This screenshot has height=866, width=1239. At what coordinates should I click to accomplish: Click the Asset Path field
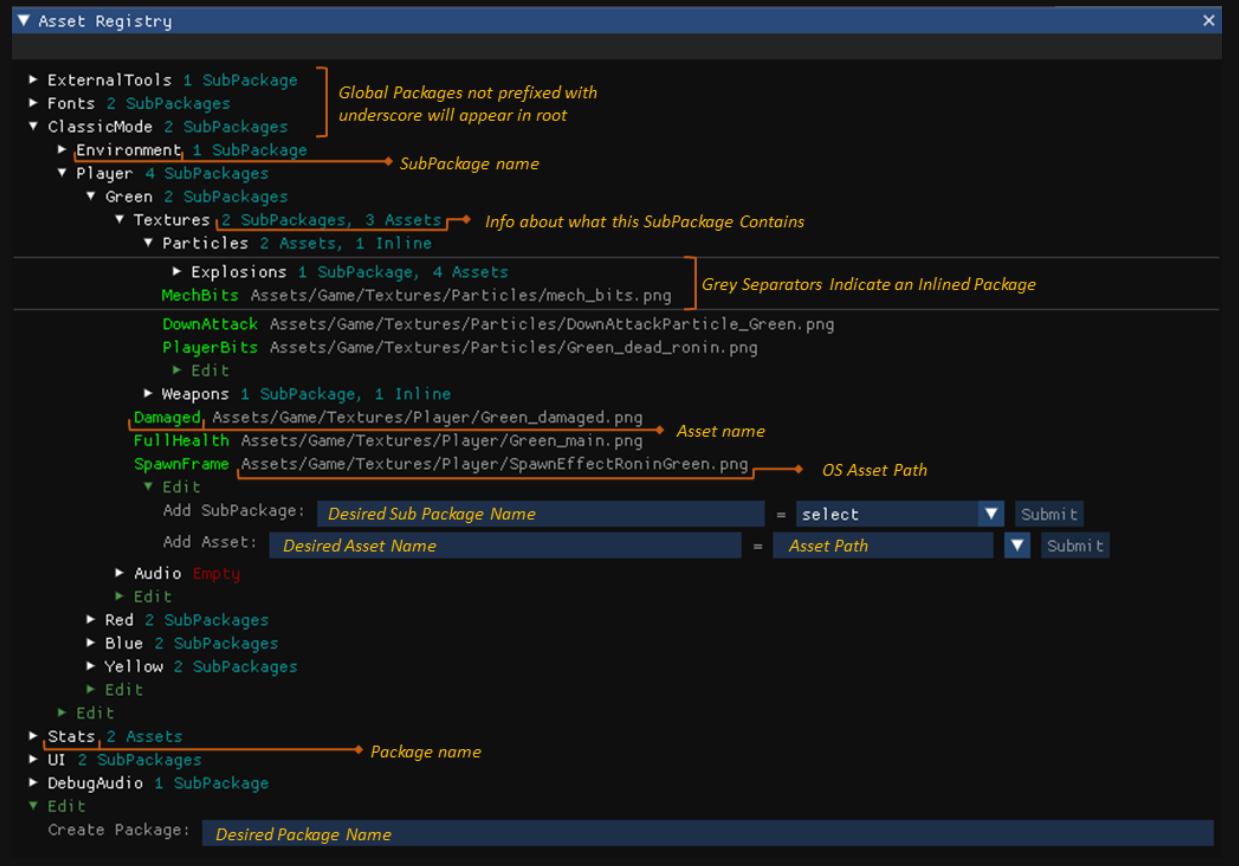(x=883, y=545)
